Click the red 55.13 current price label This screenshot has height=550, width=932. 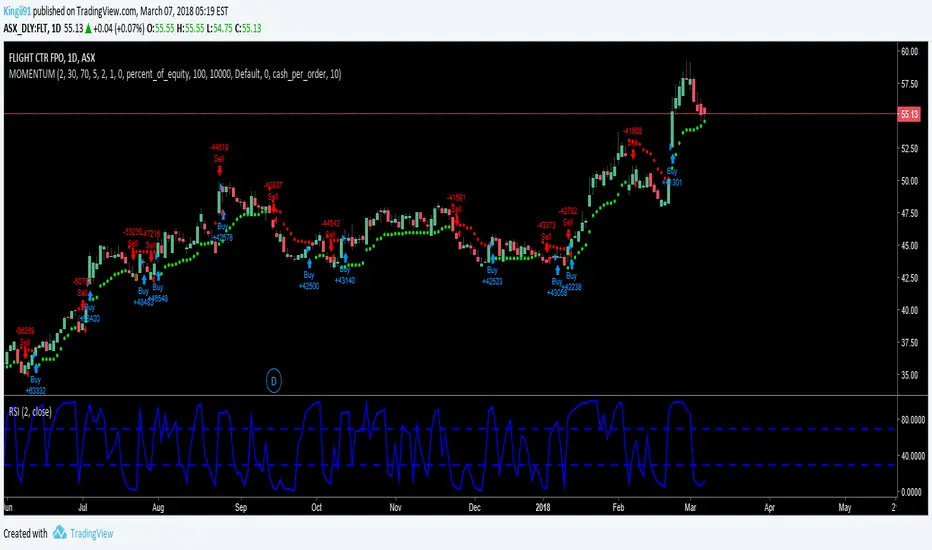pyautogui.click(x=909, y=114)
